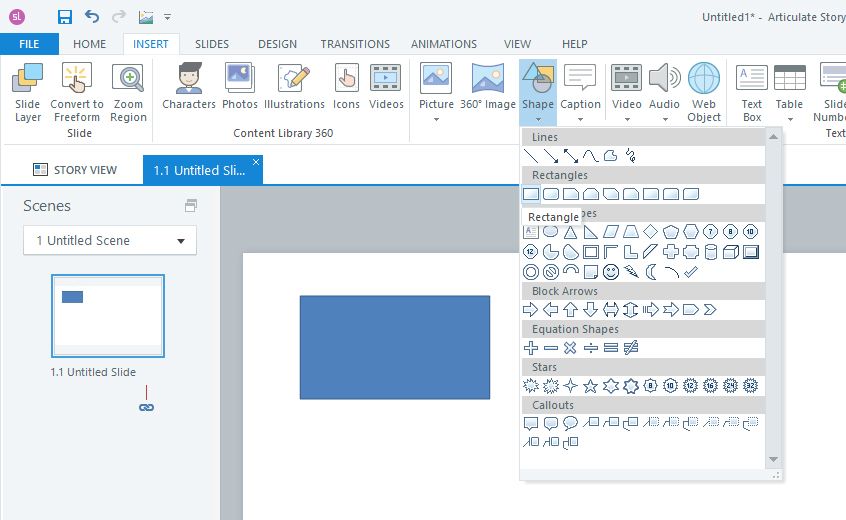846x520 pixels.
Task: Pick the Diamond basic shape
Action: [651, 232]
